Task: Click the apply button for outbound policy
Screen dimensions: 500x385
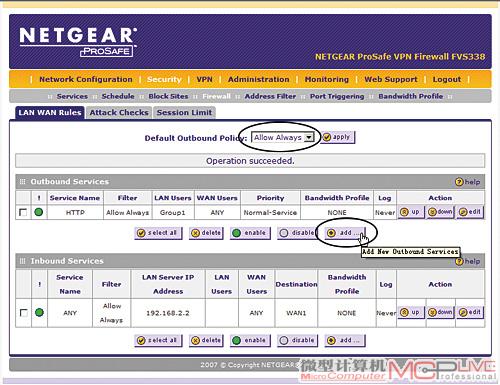Action: [338, 137]
